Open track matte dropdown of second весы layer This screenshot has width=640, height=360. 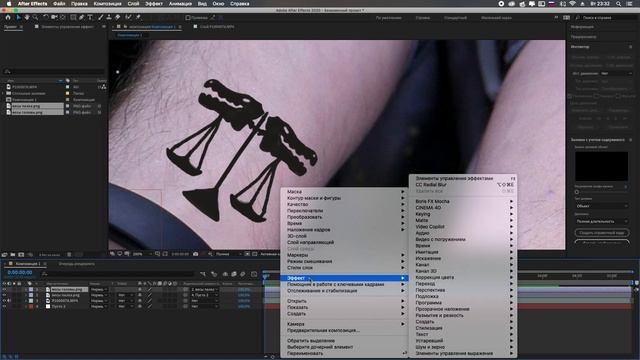(x=125, y=295)
